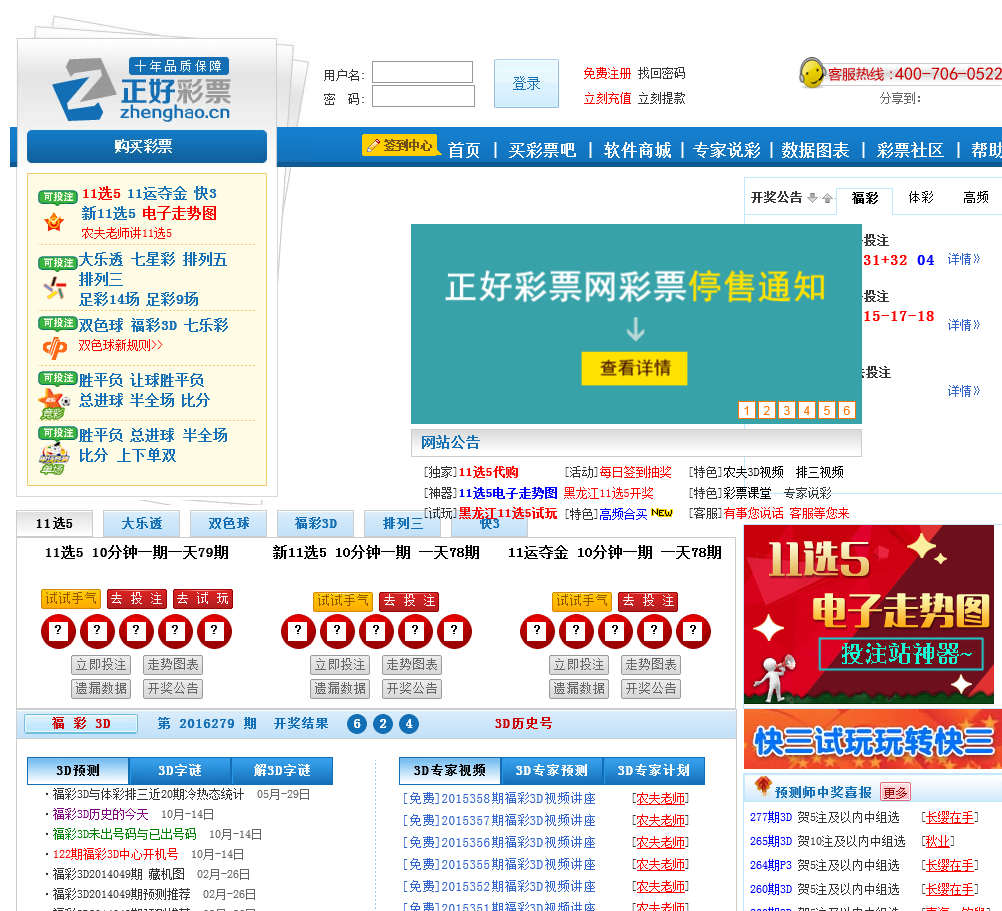Click the 竞彩 football icon
Screen dimensions: 1002x911
tap(55, 404)
